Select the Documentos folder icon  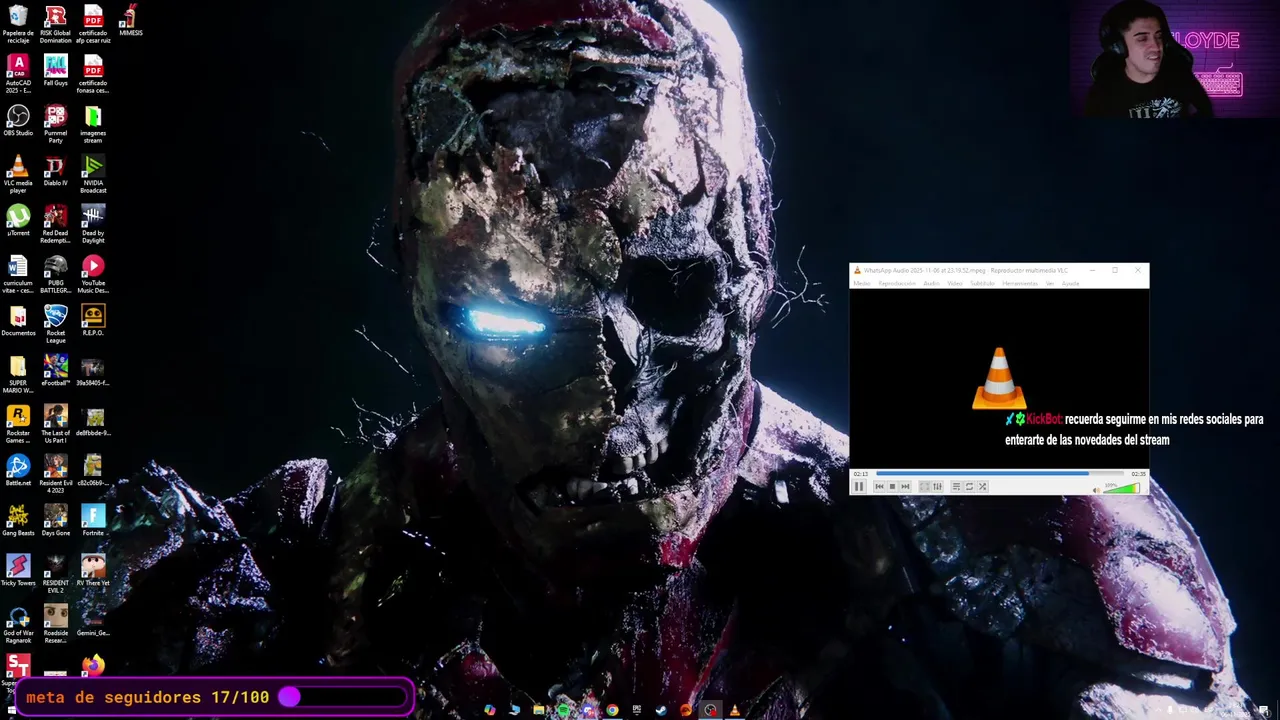tap(18, 320)
